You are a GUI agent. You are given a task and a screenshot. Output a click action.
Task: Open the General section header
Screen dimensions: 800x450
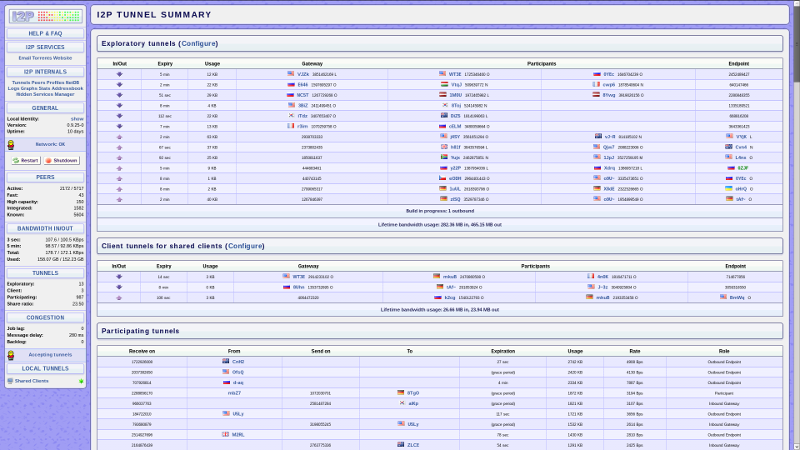click(x=45, y=108)
